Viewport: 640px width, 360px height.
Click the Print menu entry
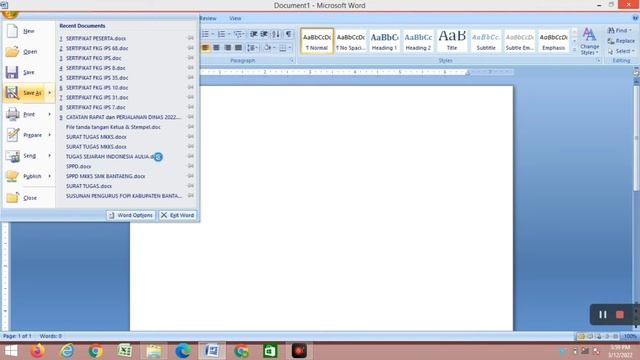coord(28,114)
